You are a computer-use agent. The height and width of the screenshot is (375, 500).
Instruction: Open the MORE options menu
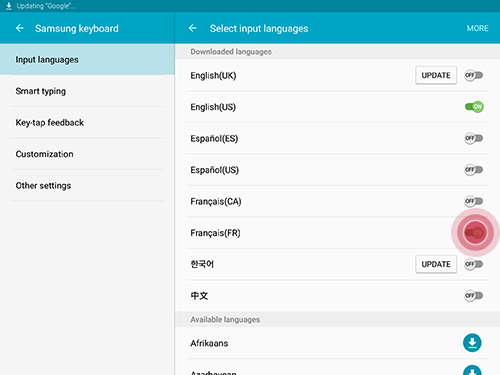(477, 28)
